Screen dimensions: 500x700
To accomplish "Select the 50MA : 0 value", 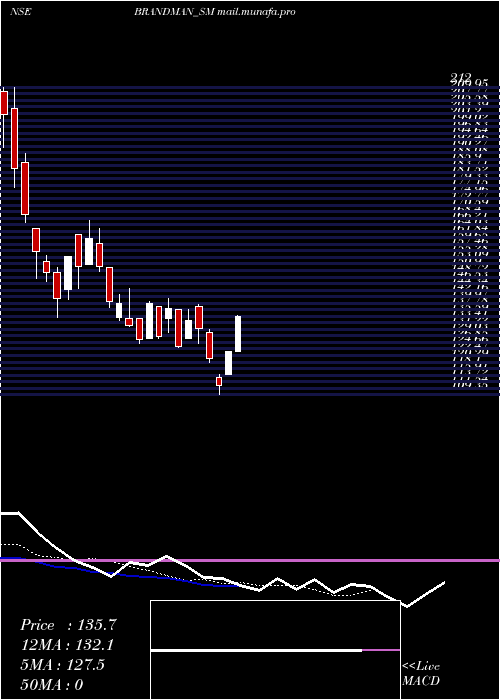I will [52, 685].
